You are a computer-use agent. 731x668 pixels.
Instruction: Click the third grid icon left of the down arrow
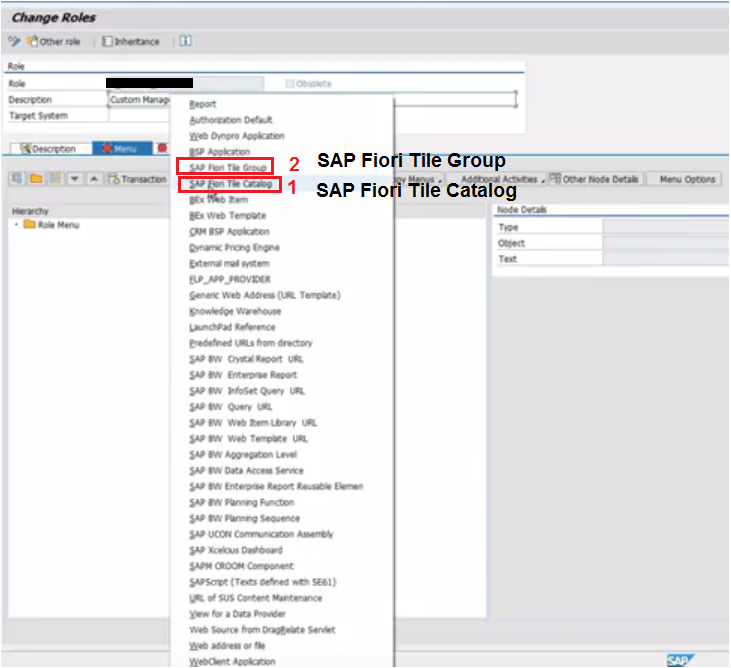pos(55,179)
